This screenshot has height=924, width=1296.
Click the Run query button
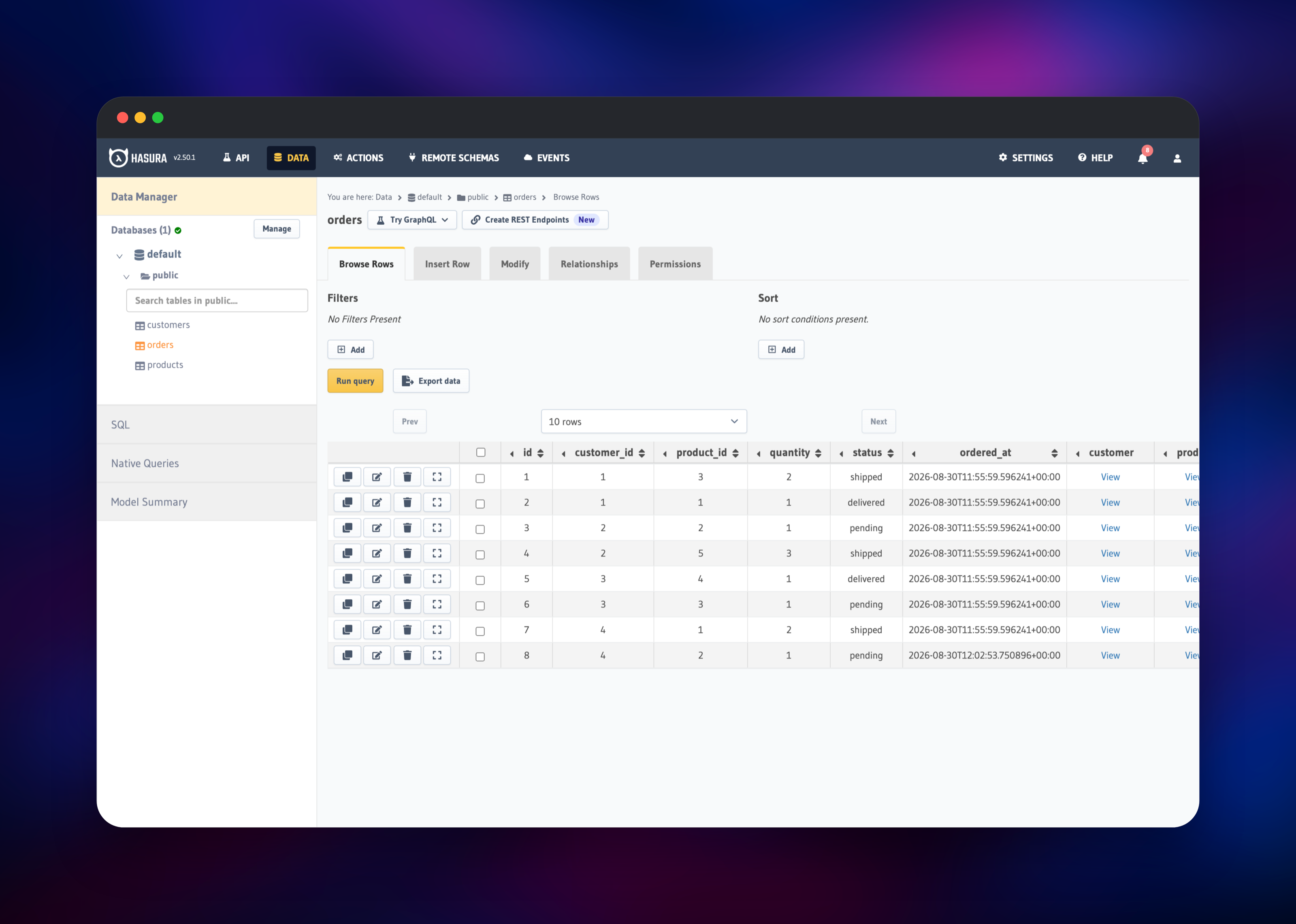pos(355,381)
